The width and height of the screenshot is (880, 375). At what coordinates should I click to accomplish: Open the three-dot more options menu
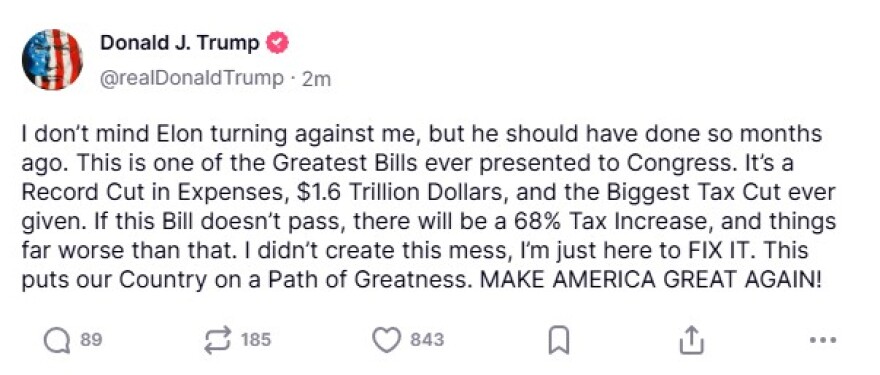[x=824, y=340]
